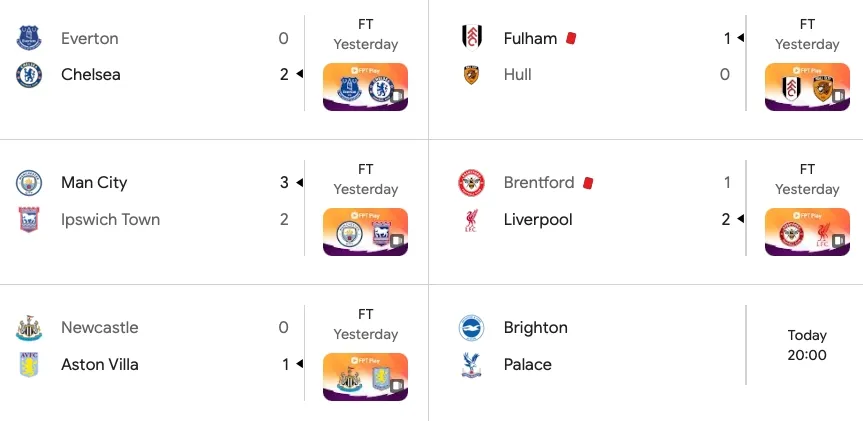Click the Newcastle team name
Image resolution: width=863 pixels, height=421 pixels.
coord(100,327)
